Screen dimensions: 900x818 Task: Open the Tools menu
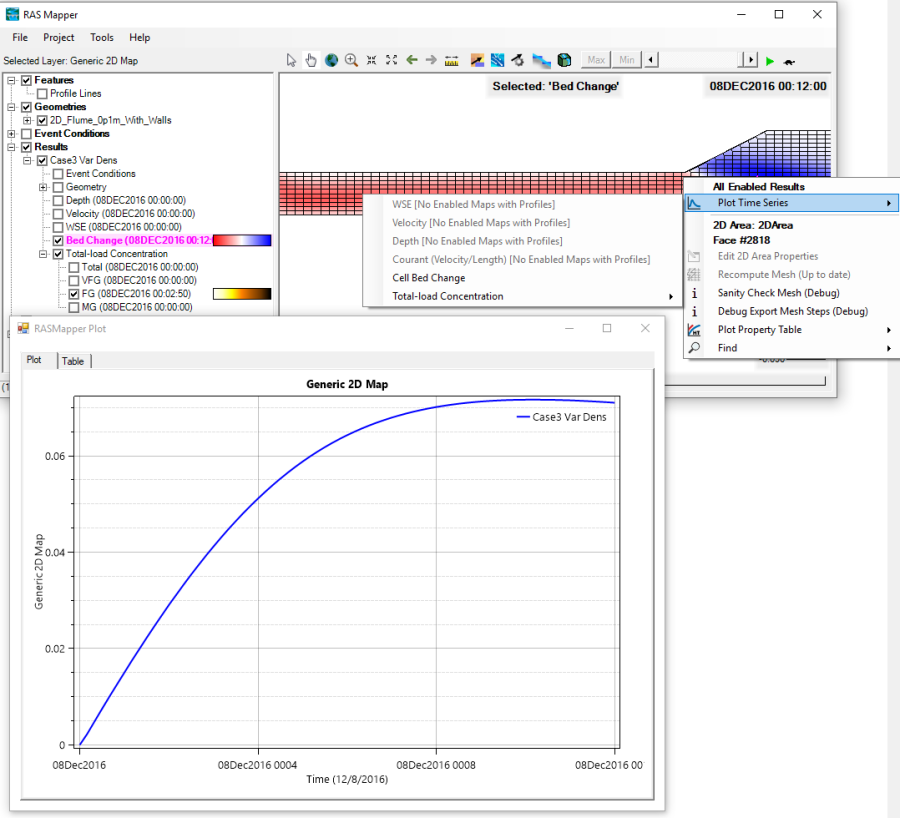click(x=102, y=37)
